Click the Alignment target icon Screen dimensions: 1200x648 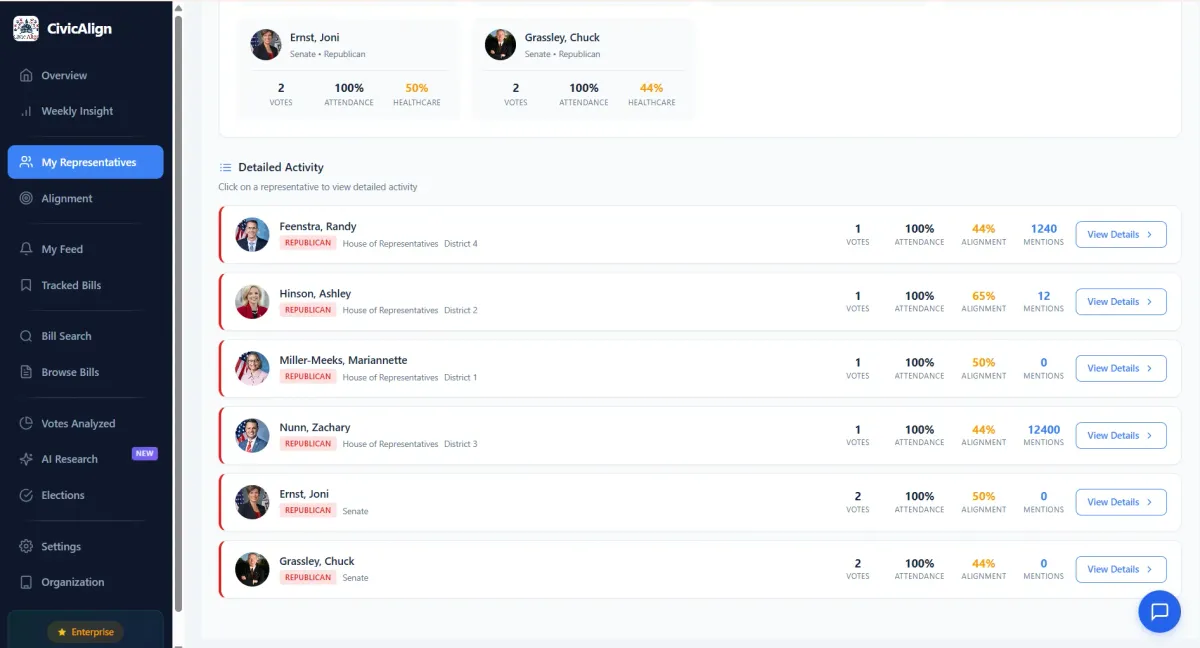(x=26, y=198)
